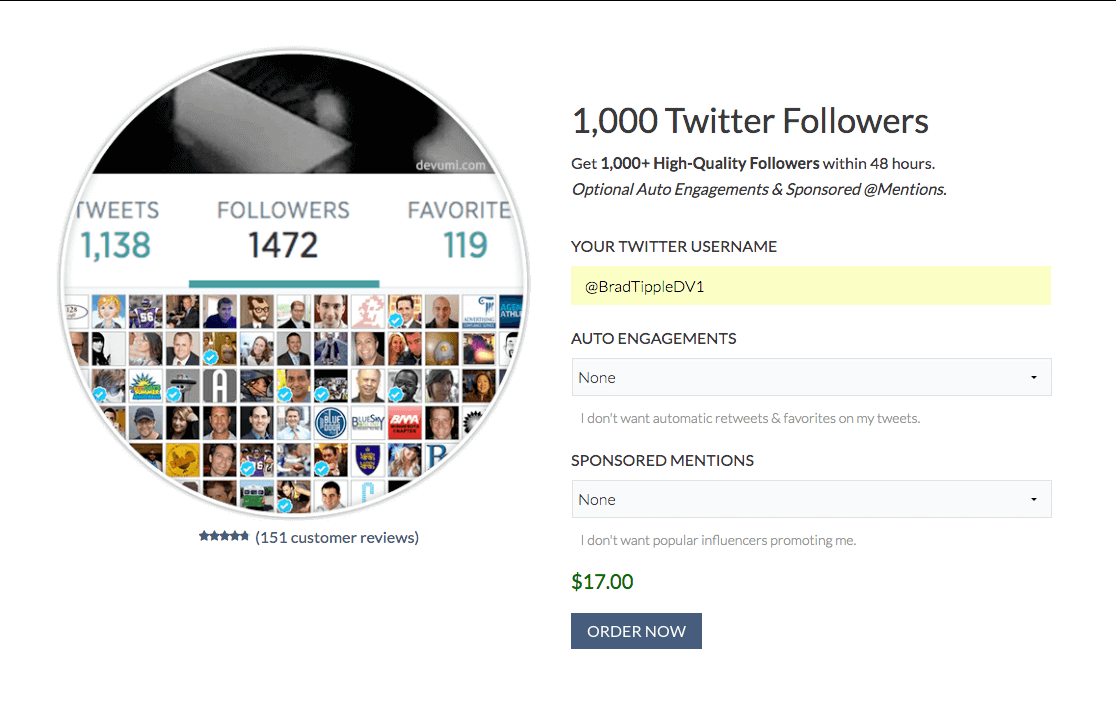
Task: Click the Sponsored Mentions dropdown arrow
Action: coord(1033,499)
